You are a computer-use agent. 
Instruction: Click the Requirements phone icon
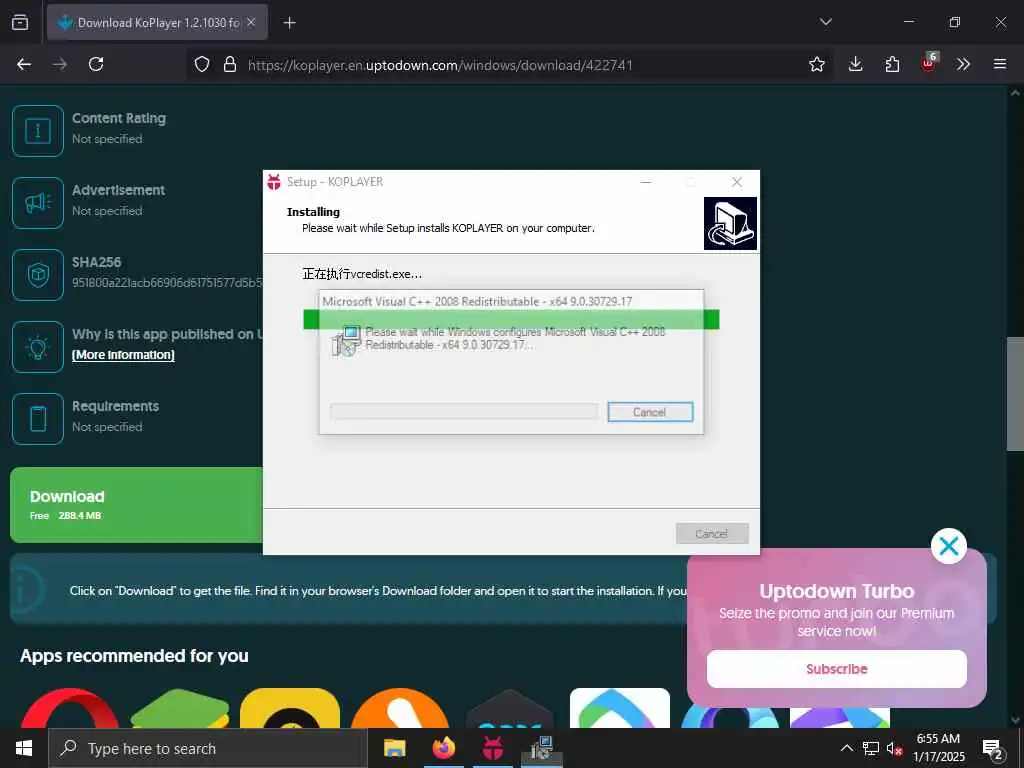(x=38, y=419)
